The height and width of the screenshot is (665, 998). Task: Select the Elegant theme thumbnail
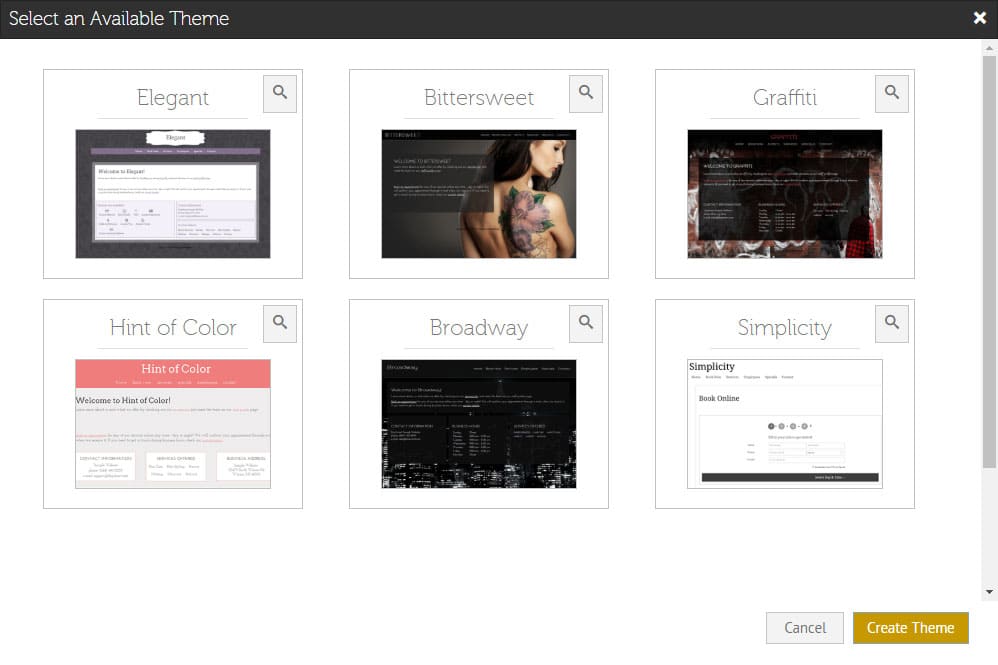coord(173,194)
